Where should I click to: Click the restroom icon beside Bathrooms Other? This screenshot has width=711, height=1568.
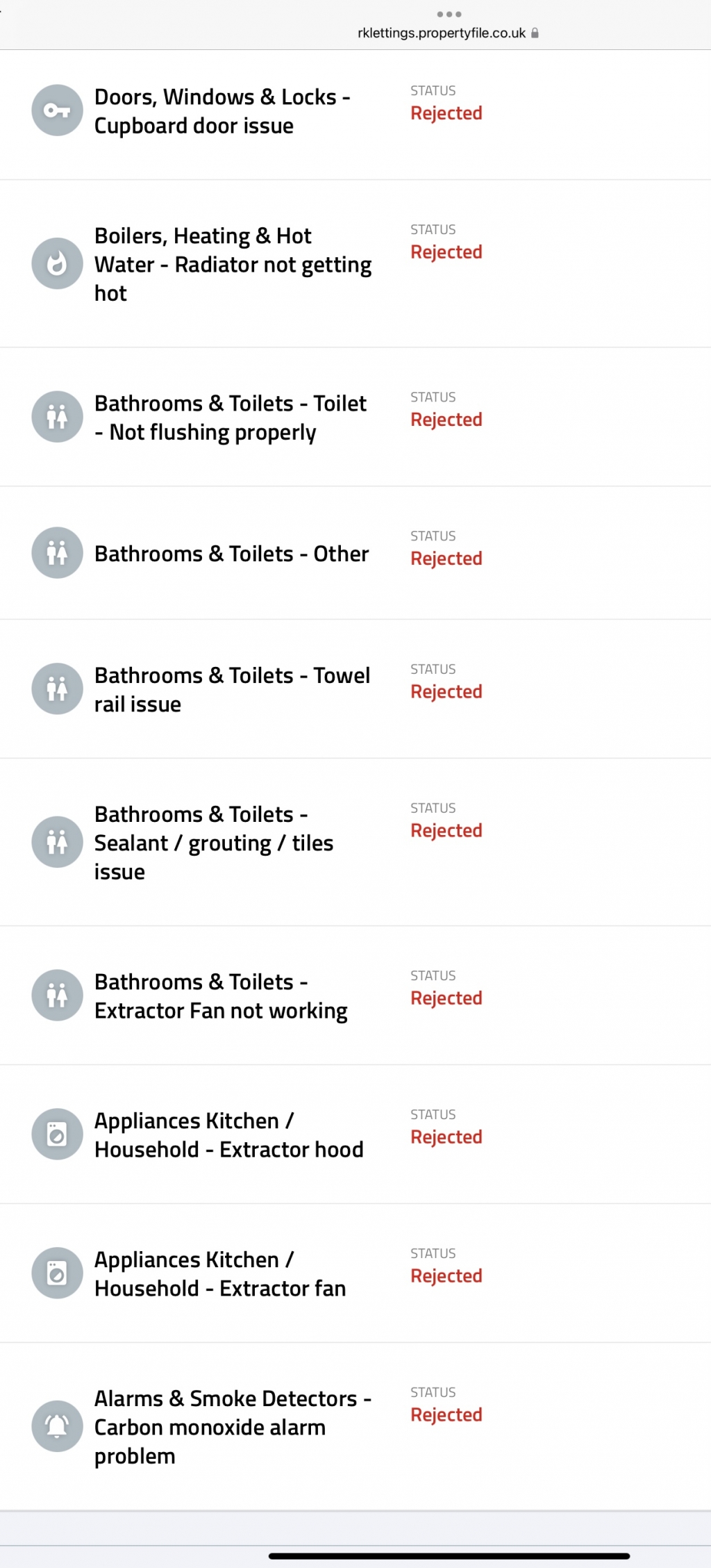click(x=57, y=553)
